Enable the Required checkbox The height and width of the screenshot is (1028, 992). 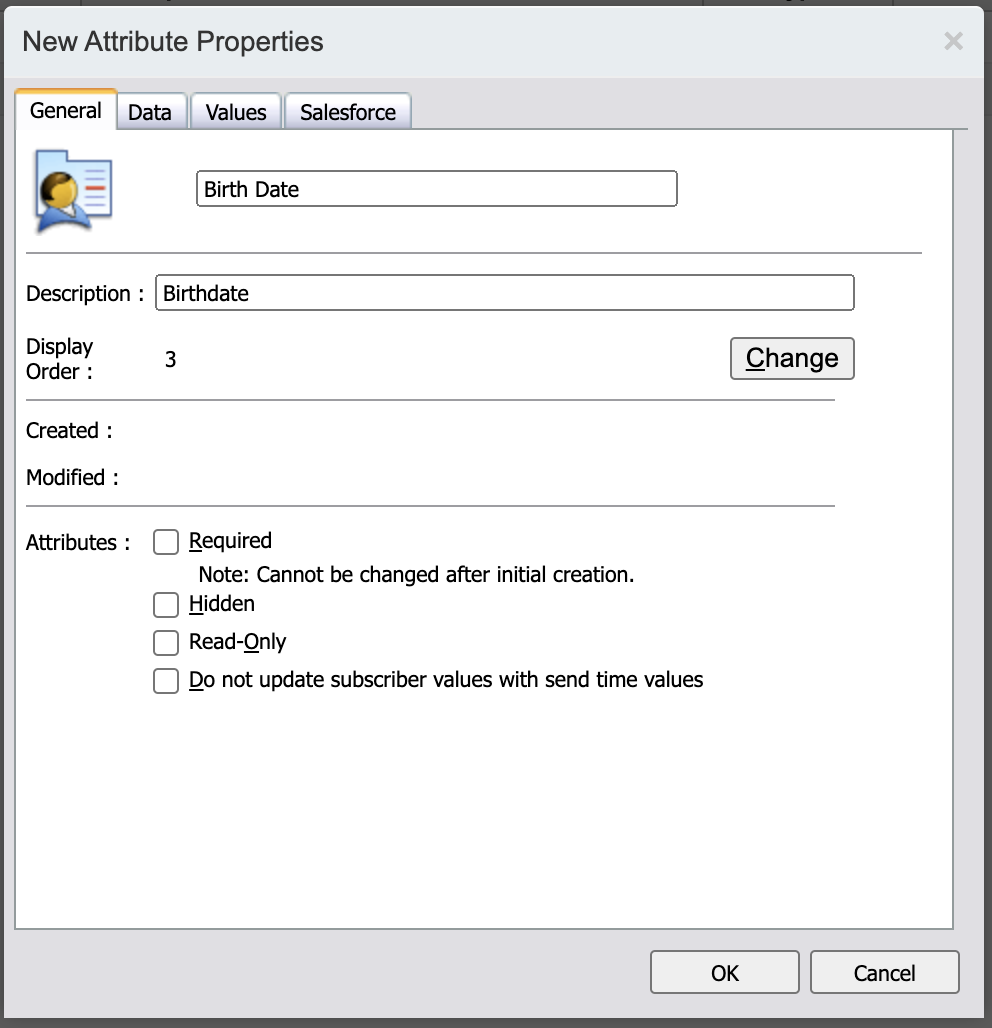tap(166, 542)
